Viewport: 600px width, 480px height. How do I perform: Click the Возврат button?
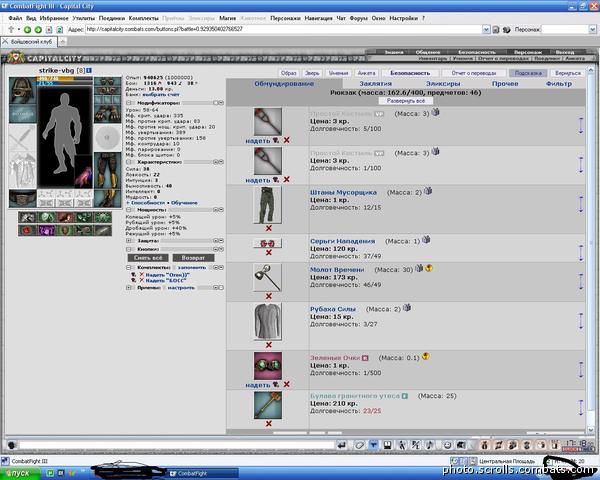(x=193, y=258)
